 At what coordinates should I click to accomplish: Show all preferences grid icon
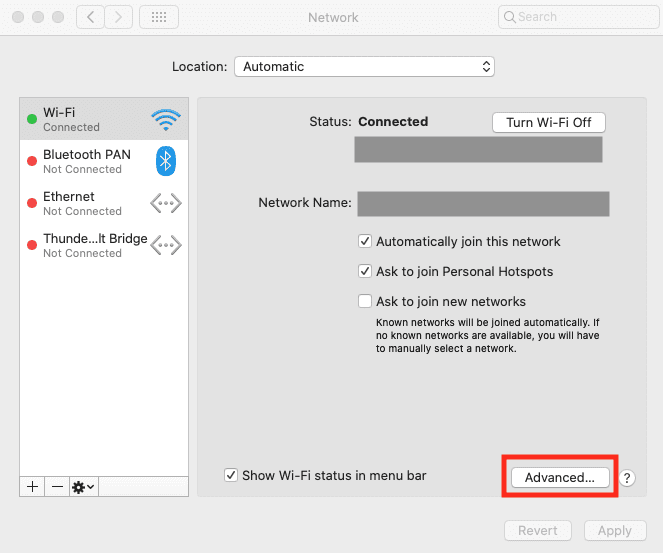pos(159,17)
